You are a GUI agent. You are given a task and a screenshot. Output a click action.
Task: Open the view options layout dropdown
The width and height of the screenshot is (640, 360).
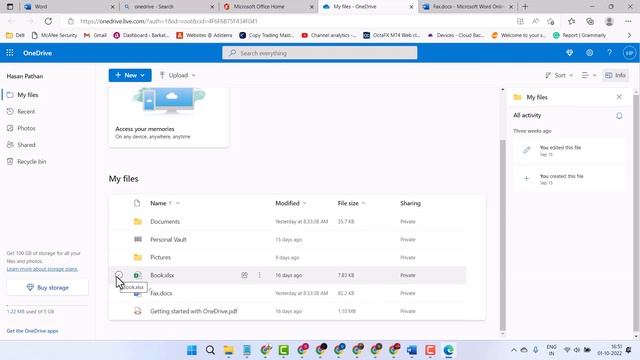[x=589, y=75]
